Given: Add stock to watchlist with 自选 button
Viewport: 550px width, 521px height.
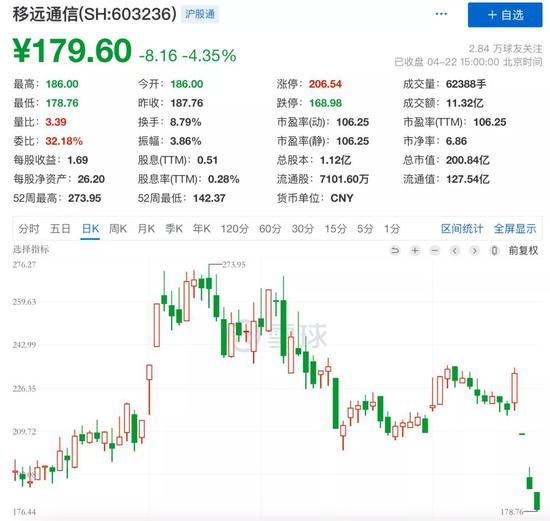Looking at the screenshot, I should pyautogui.click(x=505, y=15).
